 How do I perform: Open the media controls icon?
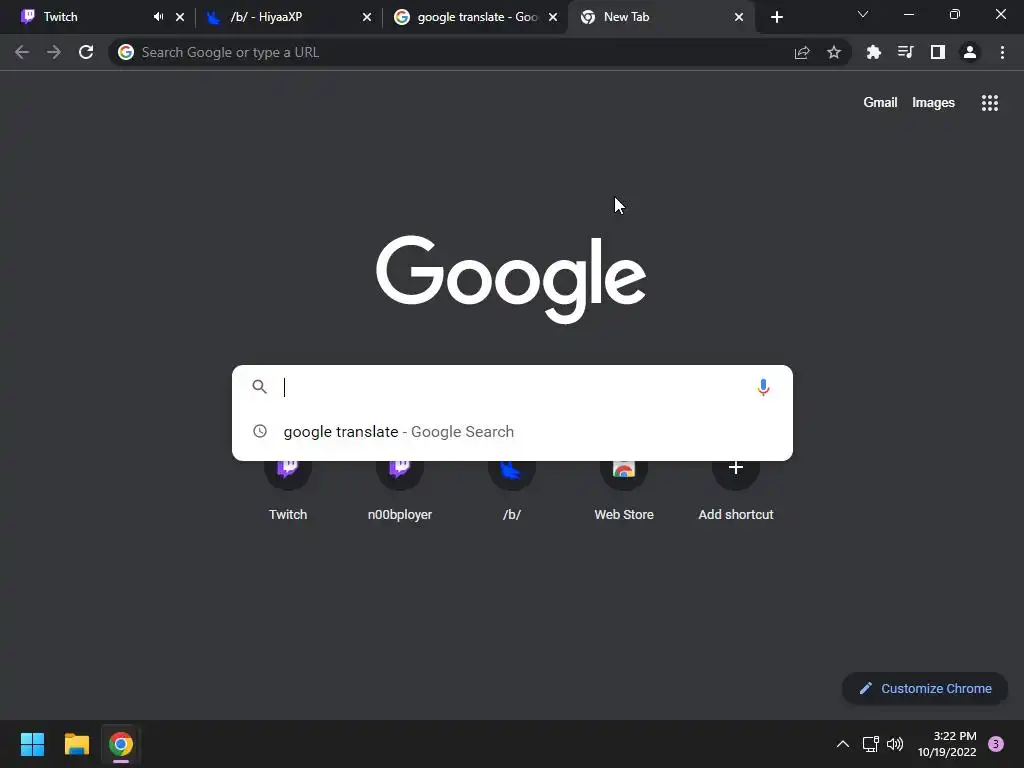pyautogui.click(x=906, y=52)
